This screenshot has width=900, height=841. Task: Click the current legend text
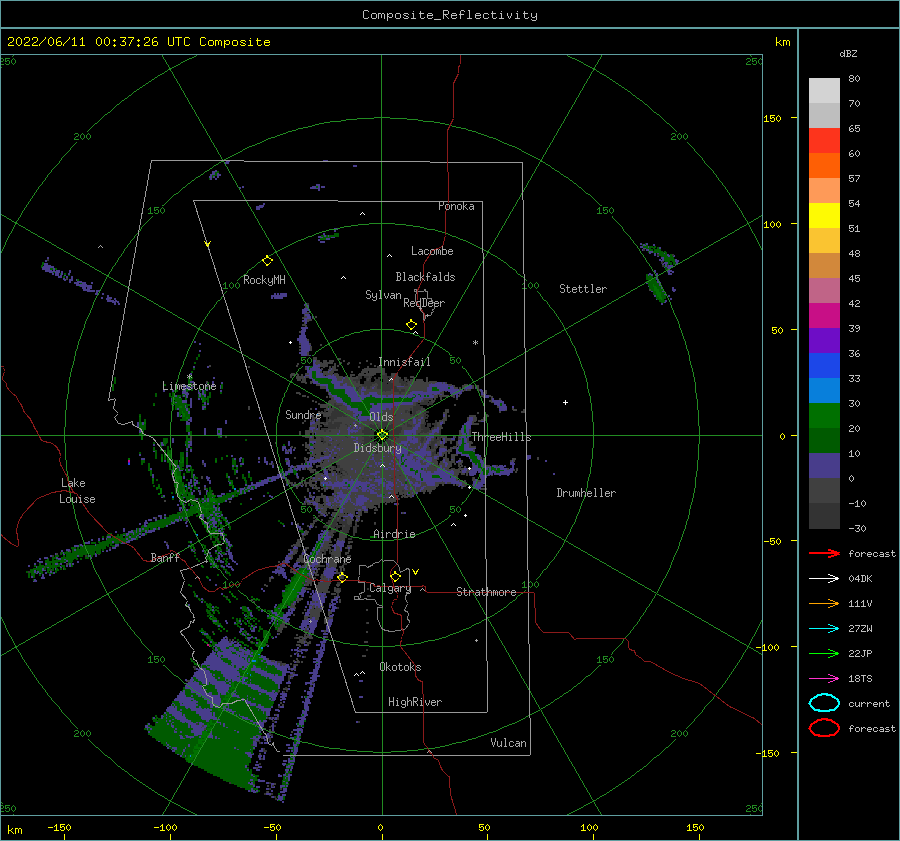[x=869, y=704]
